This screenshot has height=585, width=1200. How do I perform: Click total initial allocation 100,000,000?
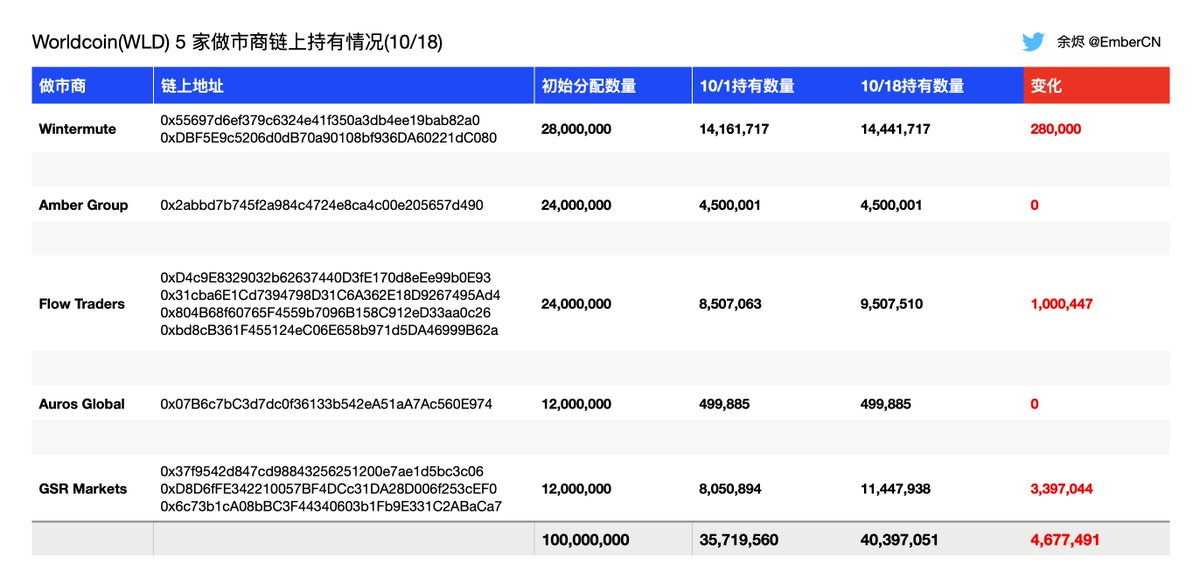(585, 539)
